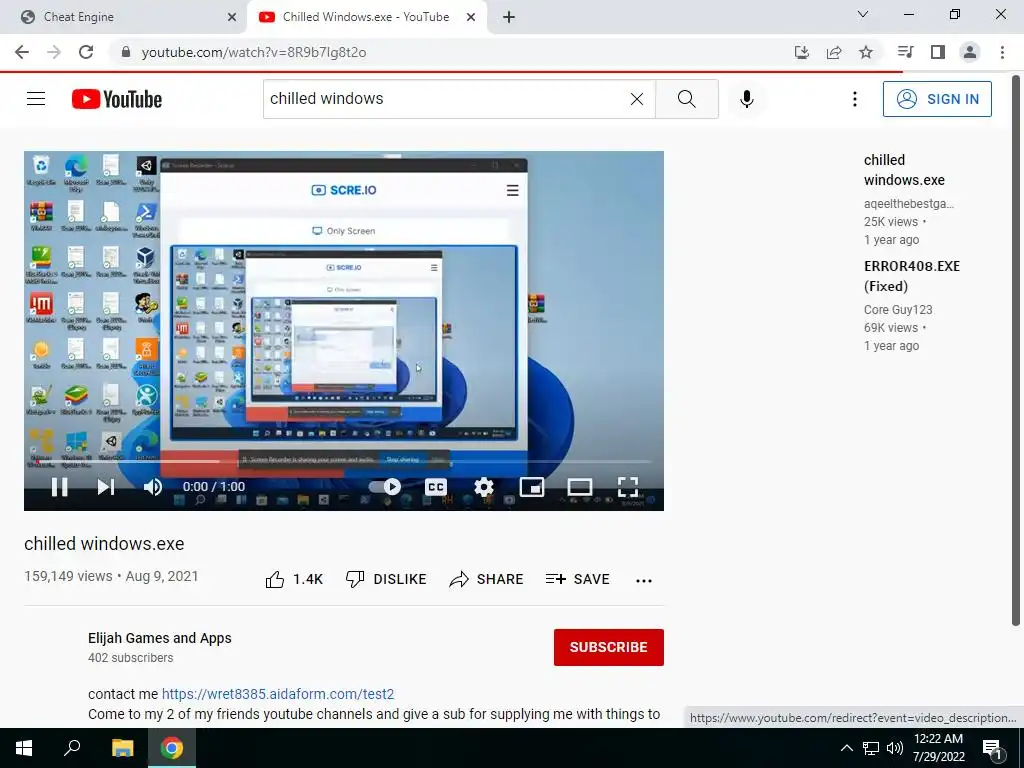Go back to previous page

[22, 52]
